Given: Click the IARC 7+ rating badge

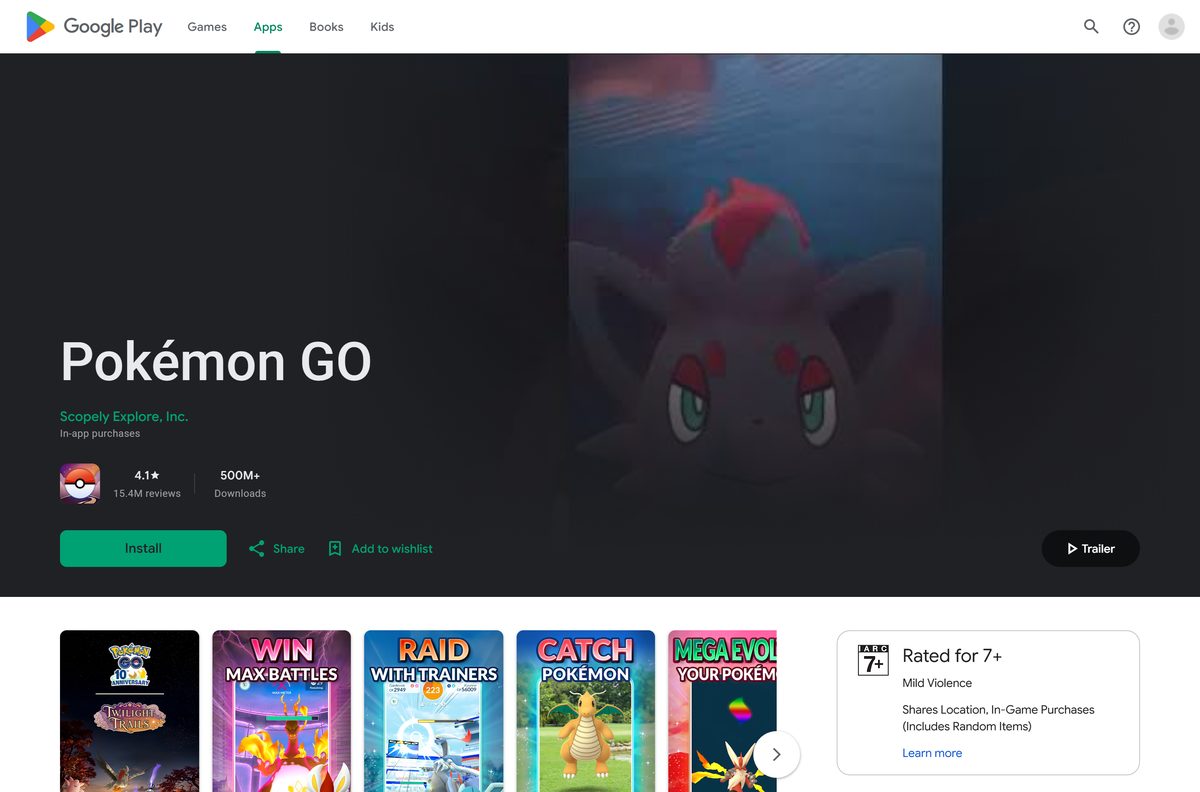Looking at the screenshot, I should pyautogui.click(x=873, y=660).
